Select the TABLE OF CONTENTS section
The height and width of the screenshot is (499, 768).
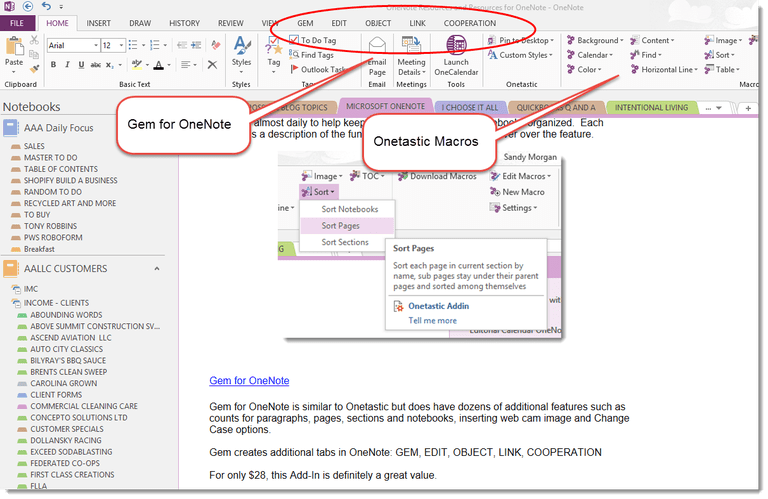tap(61, 169)
